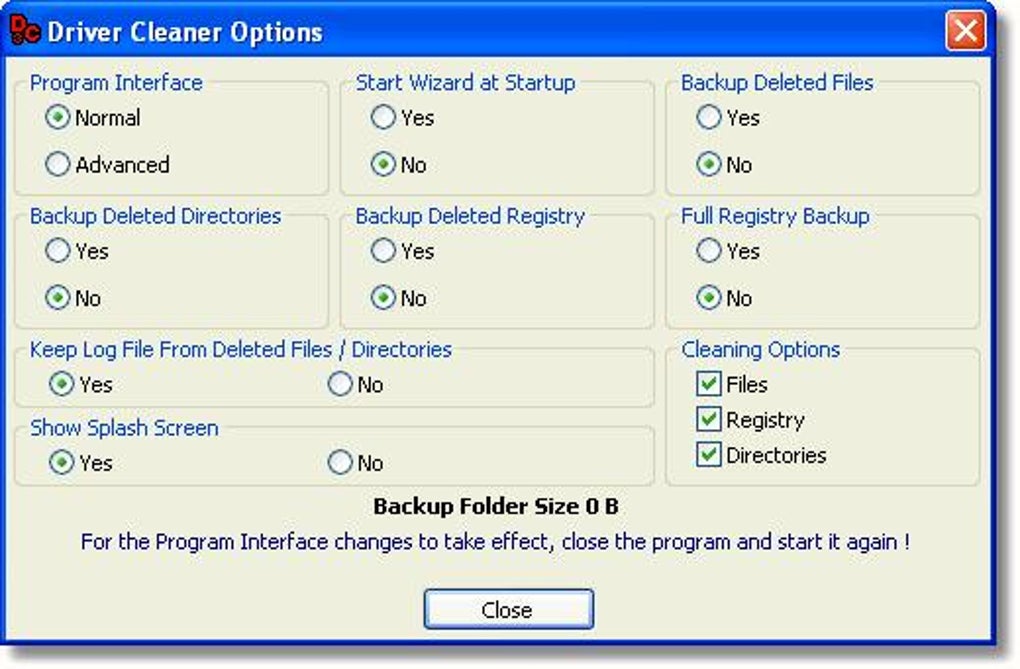The height and width of the screenshot is (669, 1020).
Task: Click the Close button
Action: pos(508,609)
